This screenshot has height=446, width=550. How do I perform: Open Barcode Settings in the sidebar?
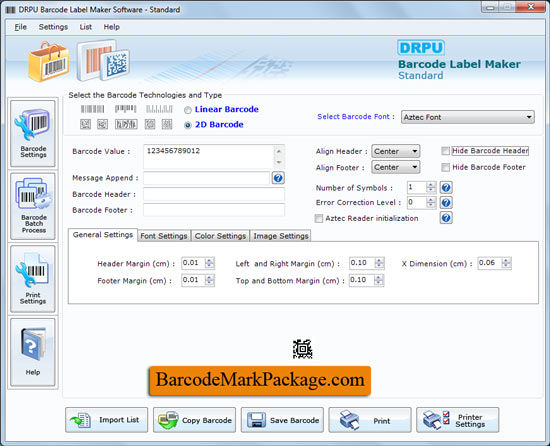(33, 133)
